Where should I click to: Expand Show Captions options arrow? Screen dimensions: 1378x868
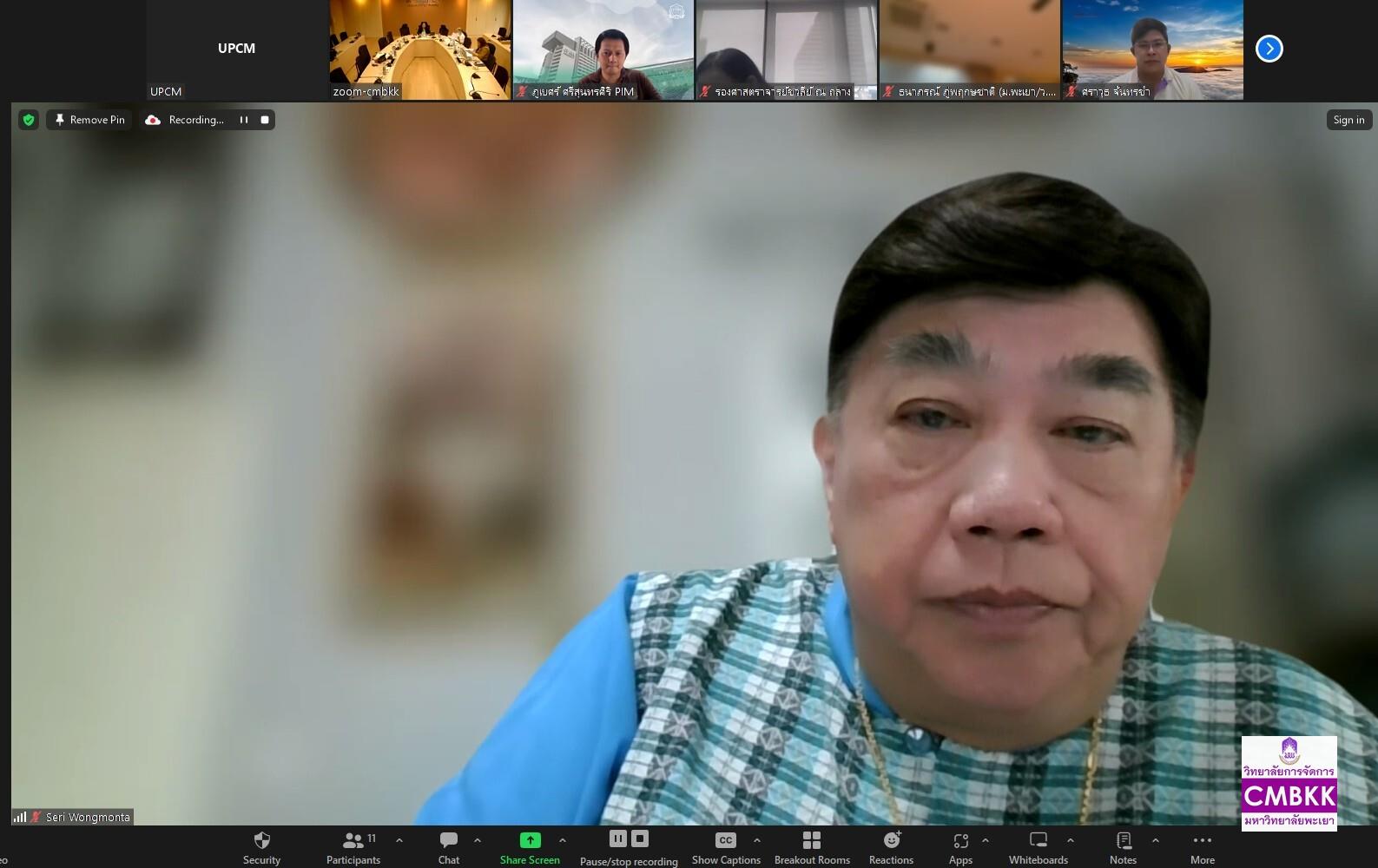pos(757,840)
